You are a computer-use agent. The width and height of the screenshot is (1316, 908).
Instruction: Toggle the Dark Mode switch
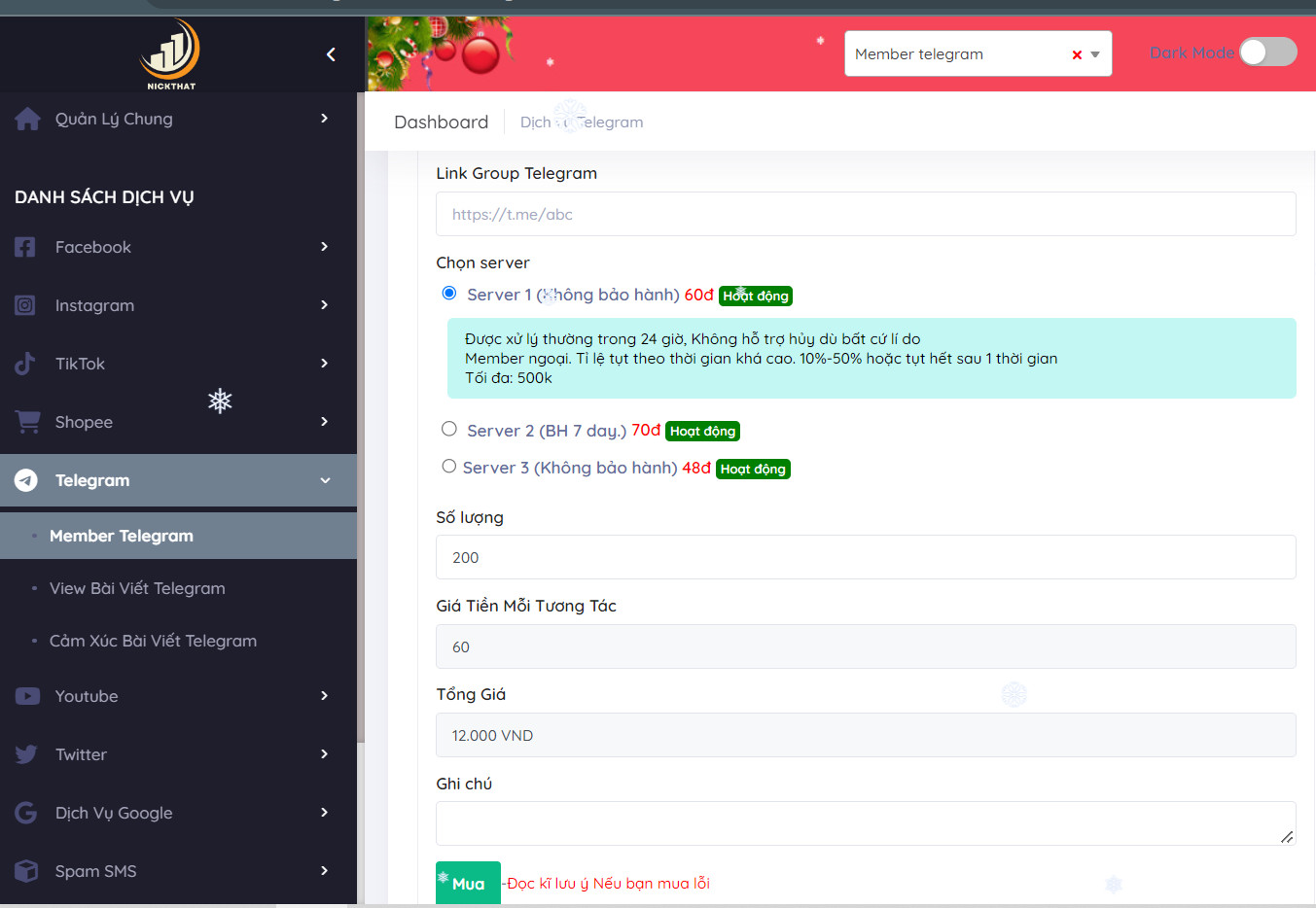pyautogui.click(x=1268, y=52)
